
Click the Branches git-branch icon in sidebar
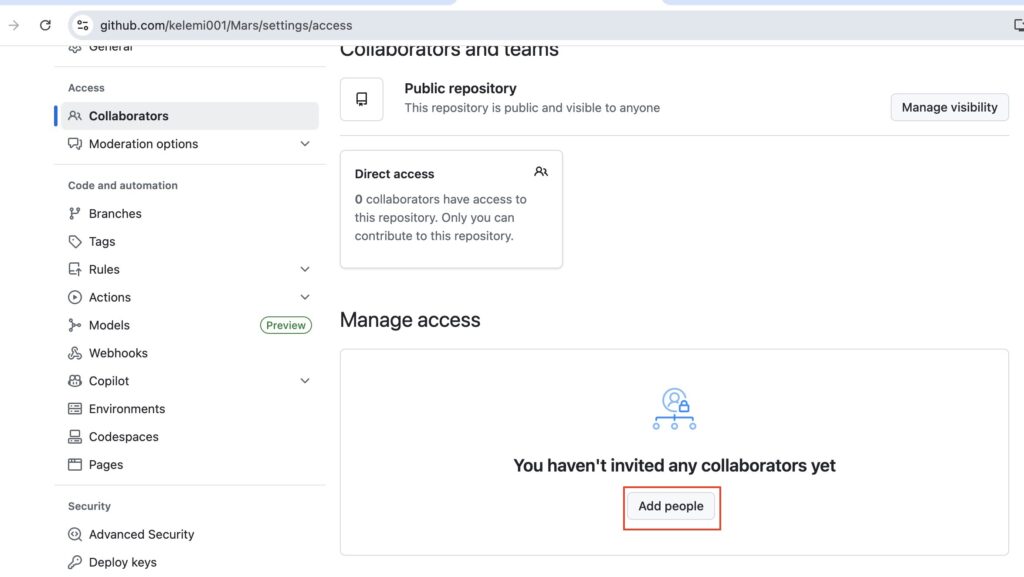[x=75, y=213]
